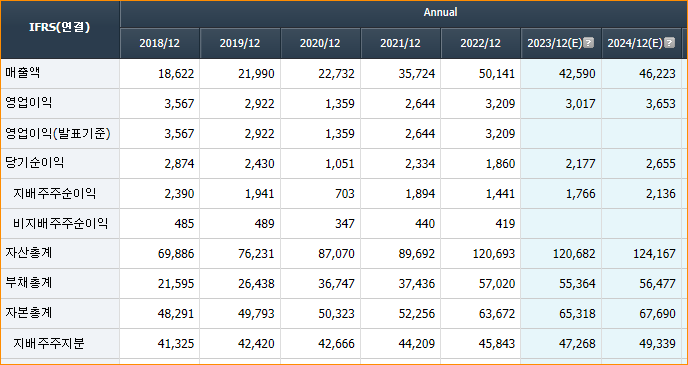Click the 부채총계 row label
Image resolution: width=688 pixels, height=365 pixels.
click(29, 283)
